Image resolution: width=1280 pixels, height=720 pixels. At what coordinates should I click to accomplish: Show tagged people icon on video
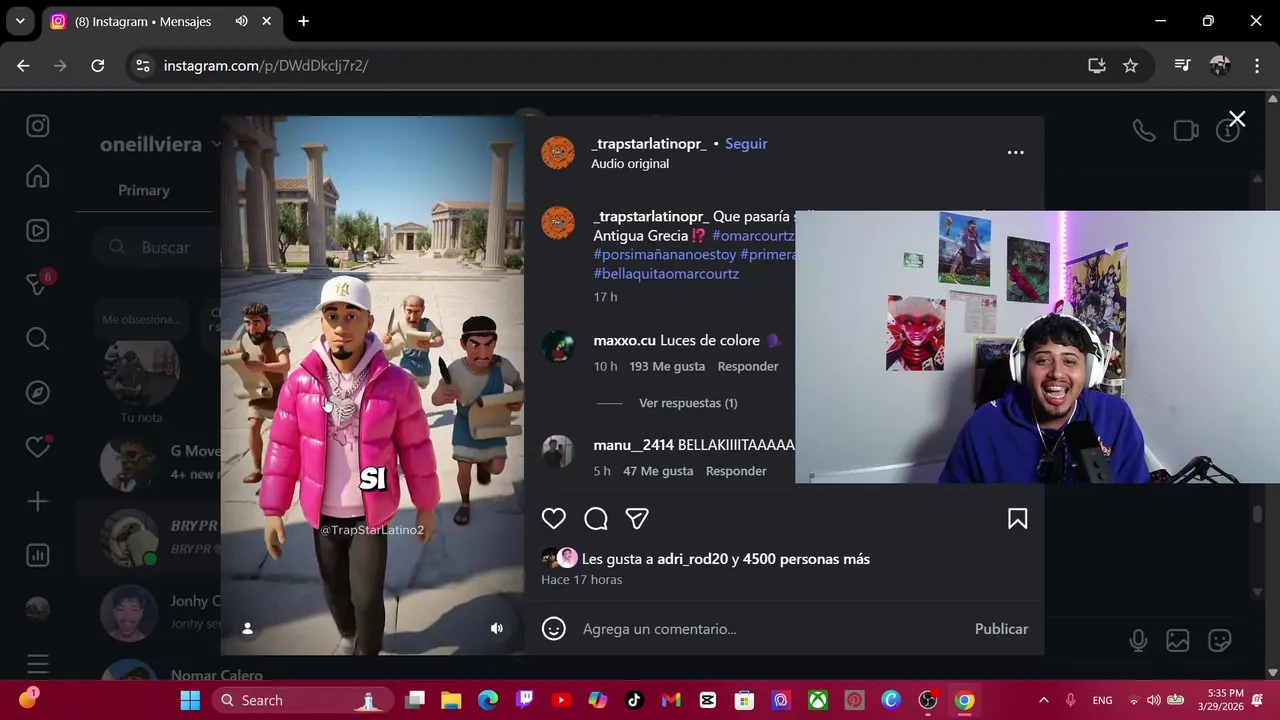click(x=247, y=628)
